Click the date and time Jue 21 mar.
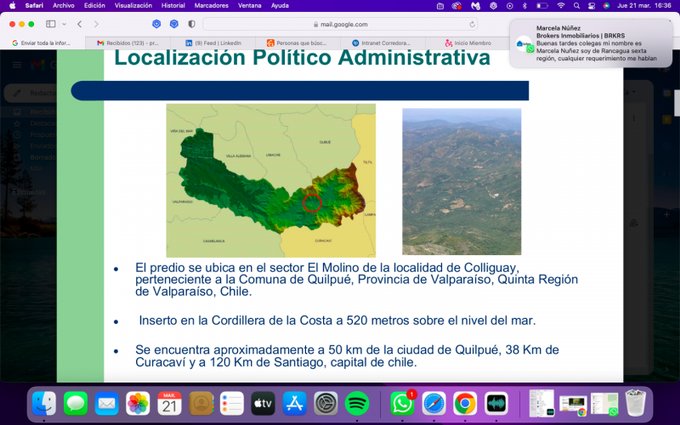Screen dimensions: 680x425 click(x=644, y=6)
